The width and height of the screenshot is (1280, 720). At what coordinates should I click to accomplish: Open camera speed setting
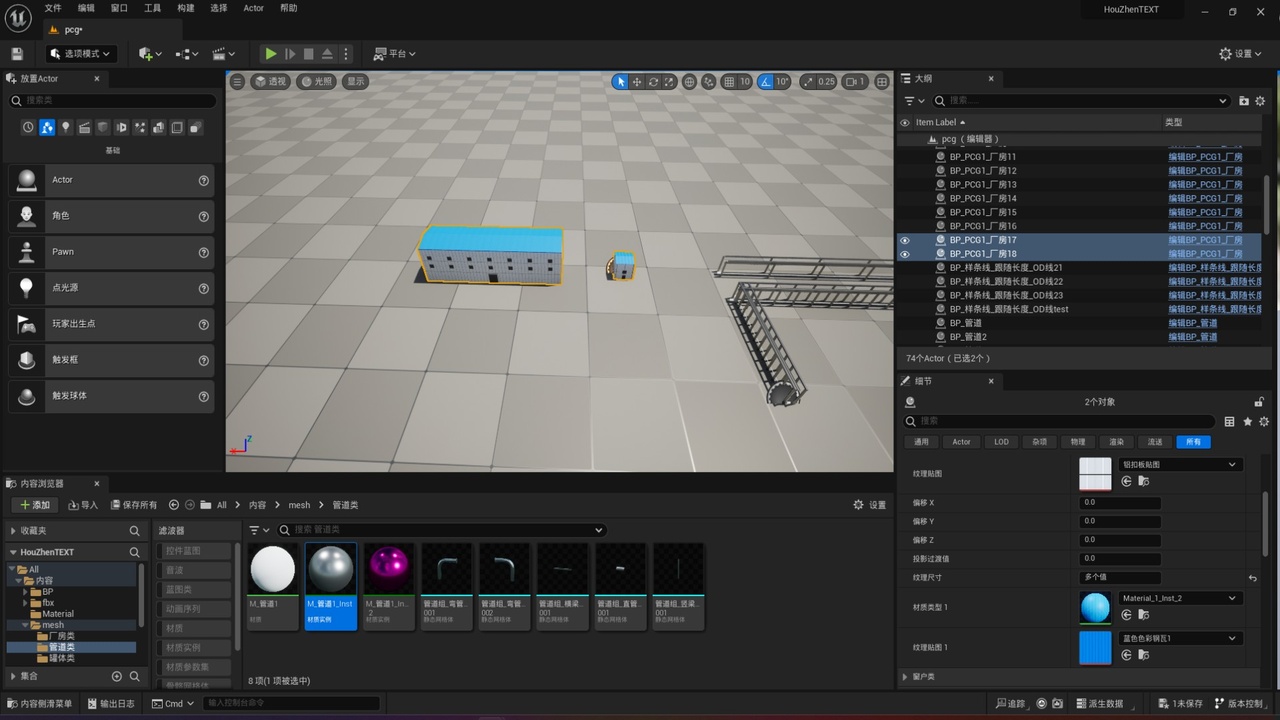(x=854, y=82)
